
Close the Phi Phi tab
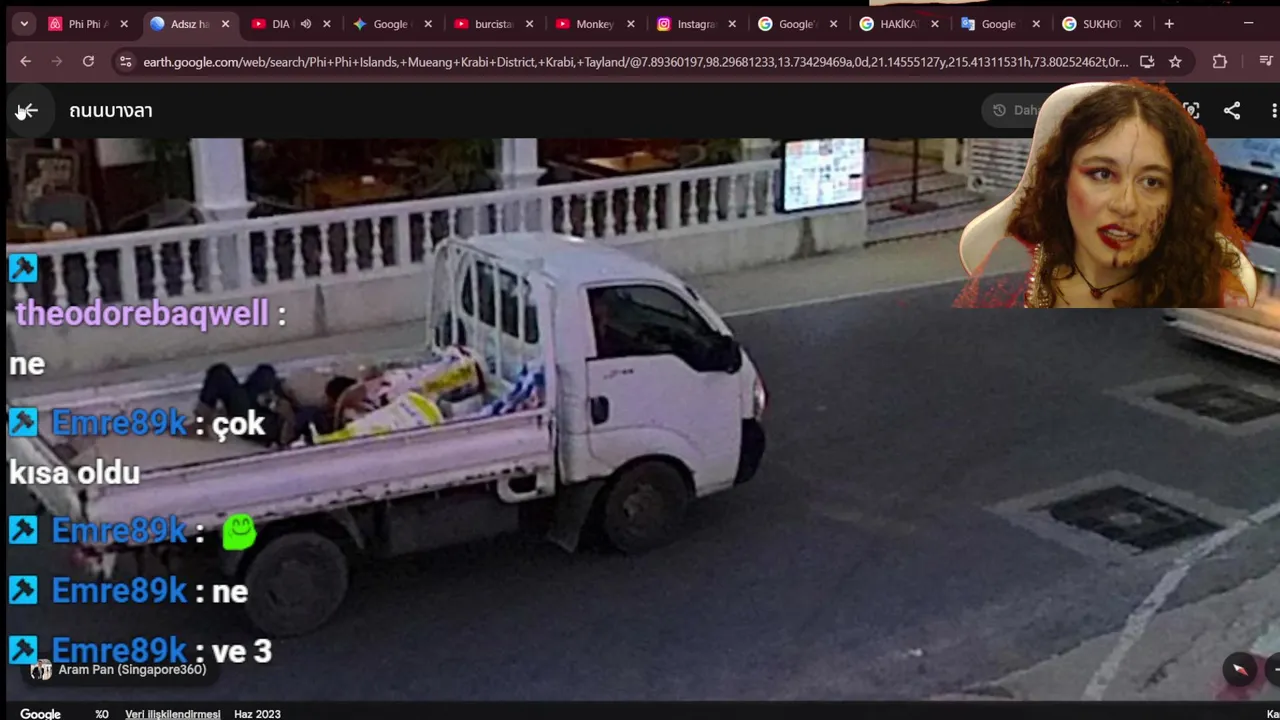(x=124, y=24)
